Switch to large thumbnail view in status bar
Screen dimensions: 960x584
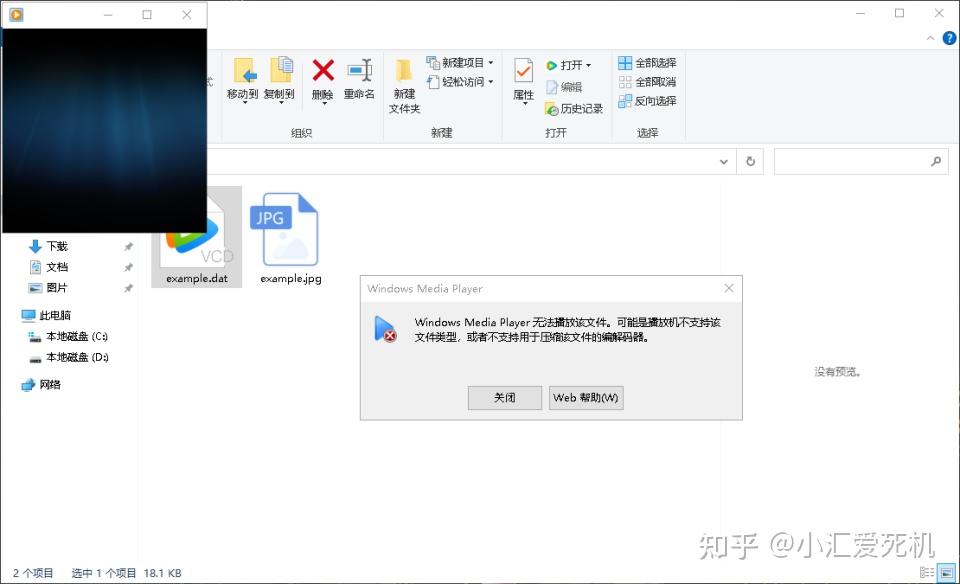click(949, 571)
